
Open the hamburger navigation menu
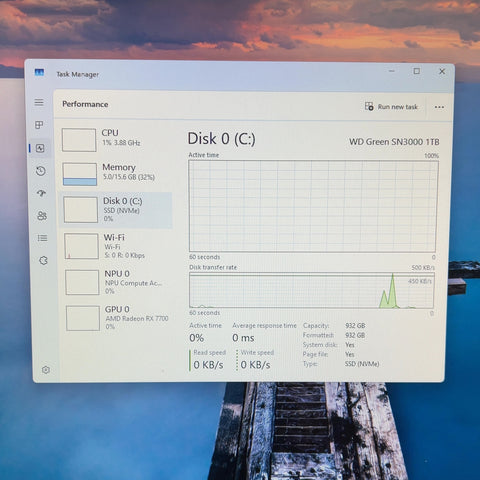(x=39, y=102)
